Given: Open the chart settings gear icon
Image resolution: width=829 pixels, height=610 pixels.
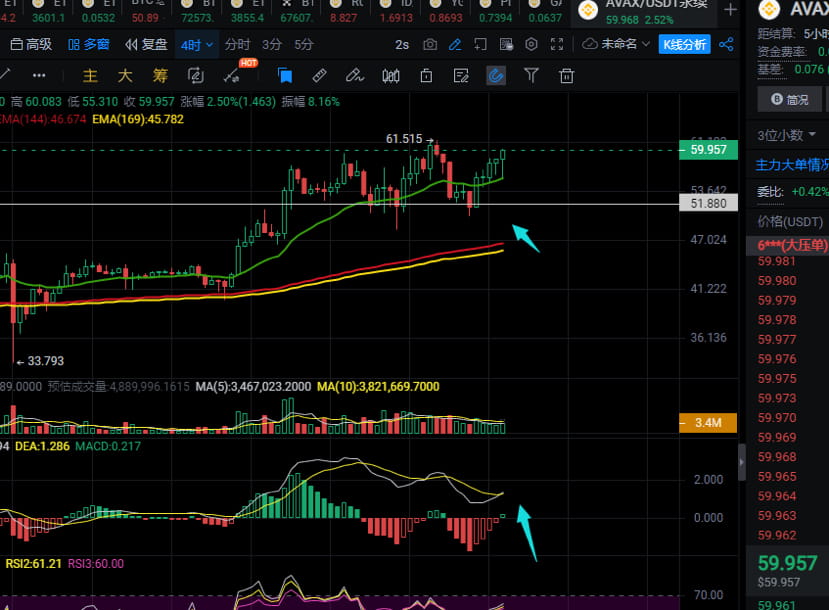Looking at the screenshot, I should click(x=530, y=44).
